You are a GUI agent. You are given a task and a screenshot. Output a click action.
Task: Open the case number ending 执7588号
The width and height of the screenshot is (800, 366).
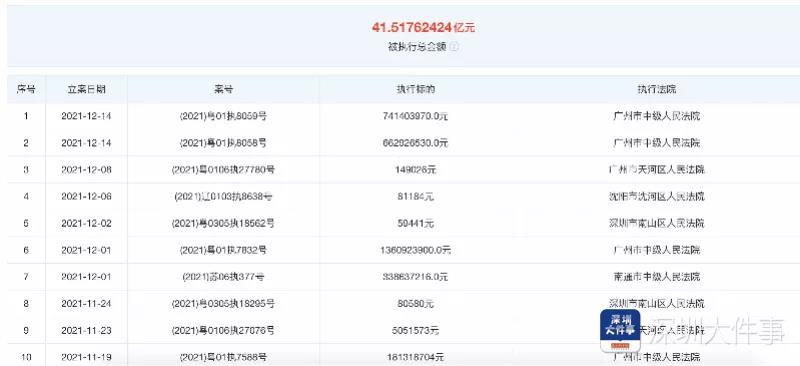(223, 357)
